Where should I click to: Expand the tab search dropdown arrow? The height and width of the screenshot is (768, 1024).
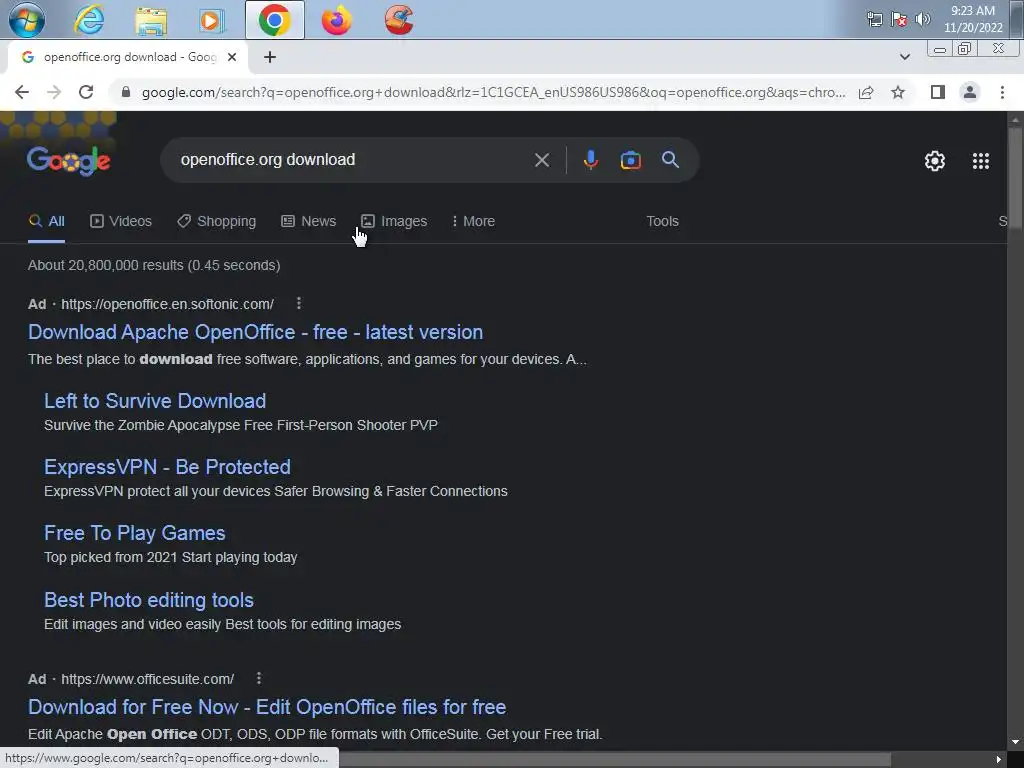click(904, 57)
